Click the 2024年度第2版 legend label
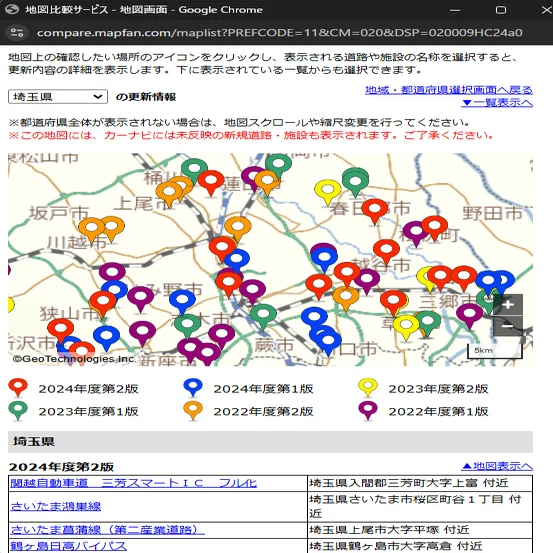 tap(88, 389)
